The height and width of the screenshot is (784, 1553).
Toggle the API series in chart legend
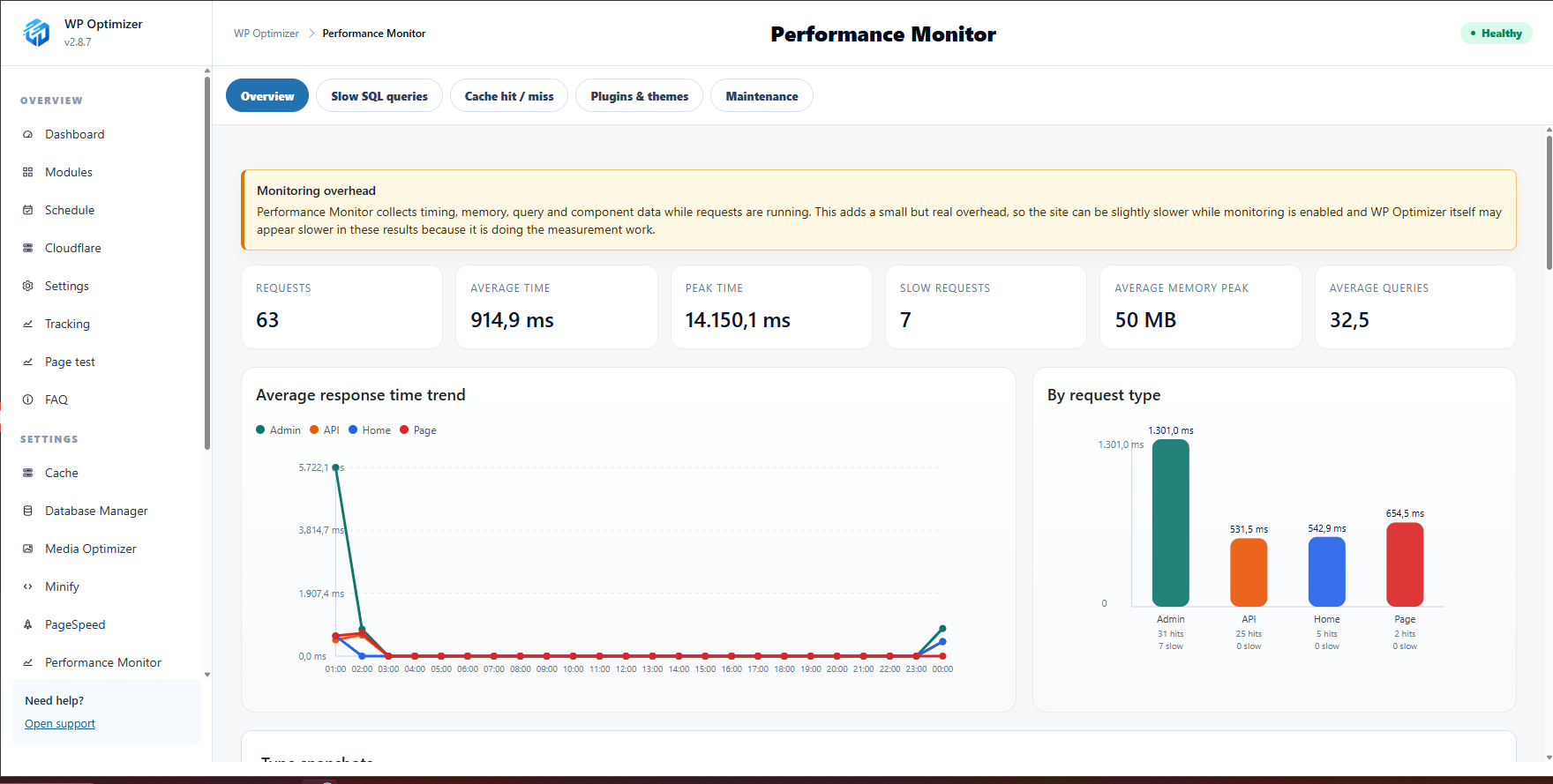tap(324, 430)
